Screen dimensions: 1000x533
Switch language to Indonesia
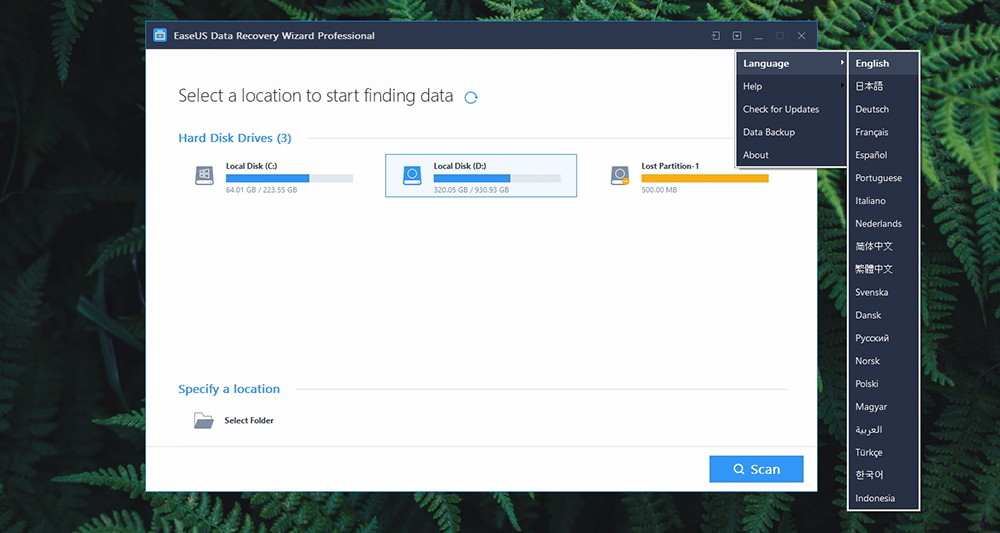[883, 498]
